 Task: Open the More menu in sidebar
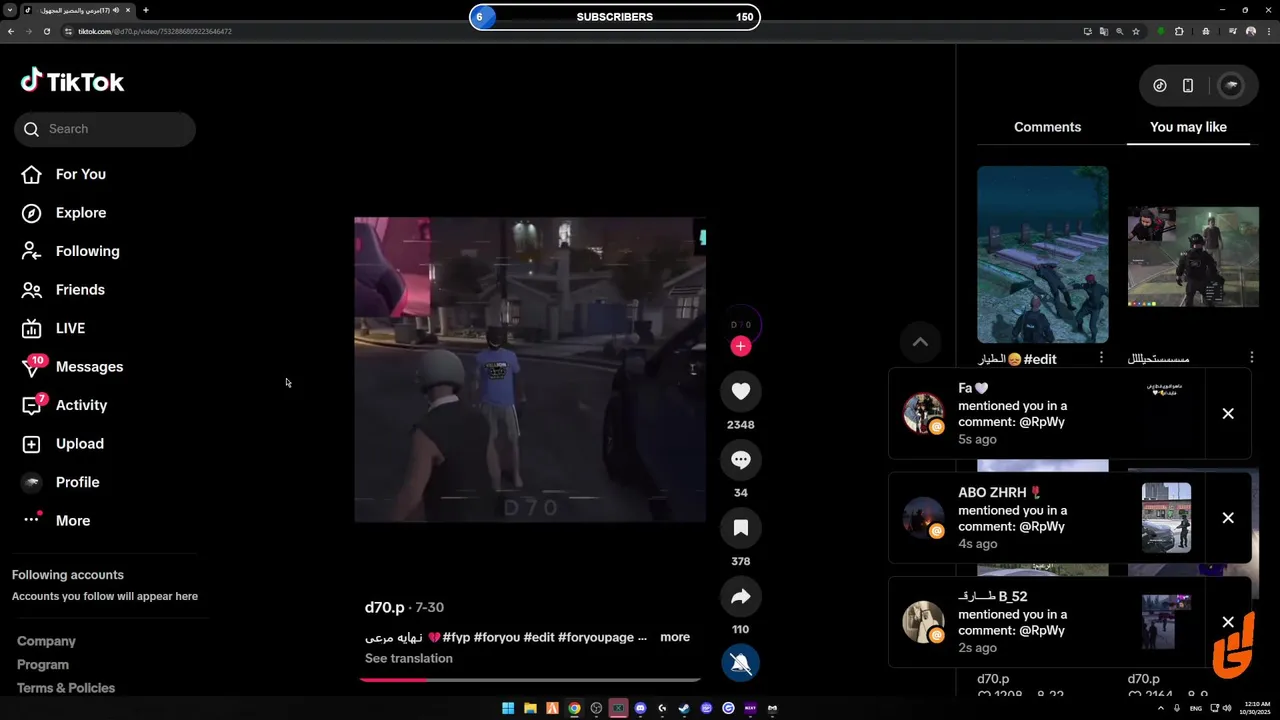tap(72, 521)
